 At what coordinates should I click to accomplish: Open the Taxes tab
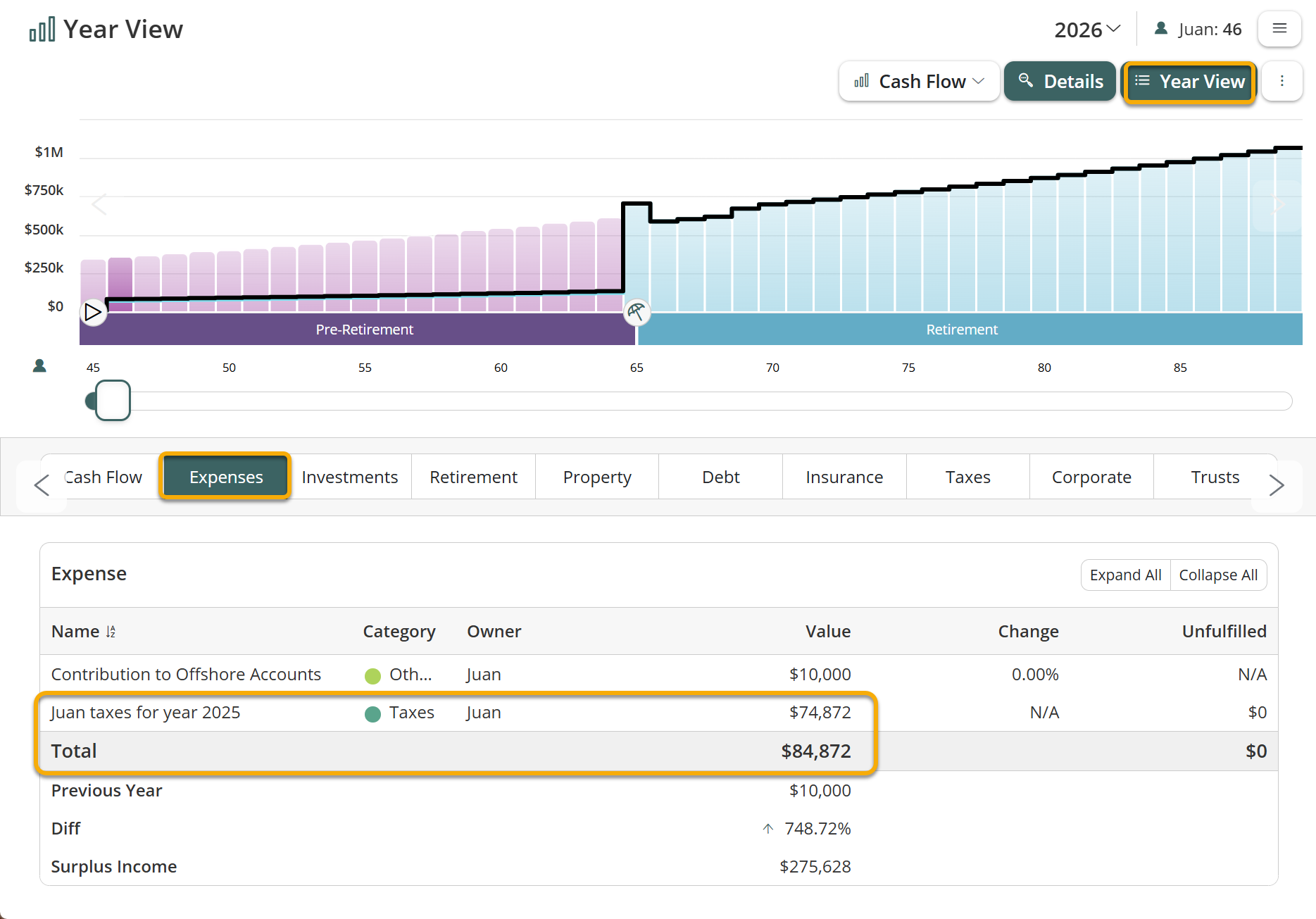(967, 477)
